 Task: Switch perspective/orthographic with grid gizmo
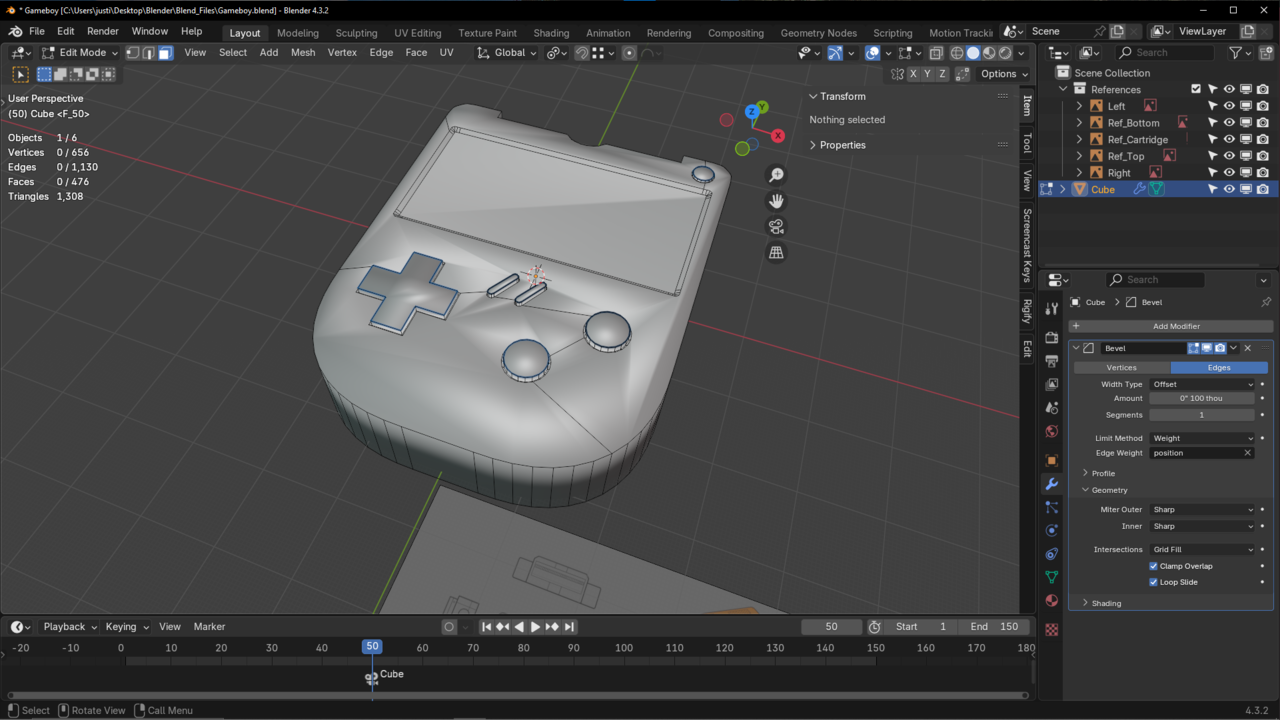[776, 253]
